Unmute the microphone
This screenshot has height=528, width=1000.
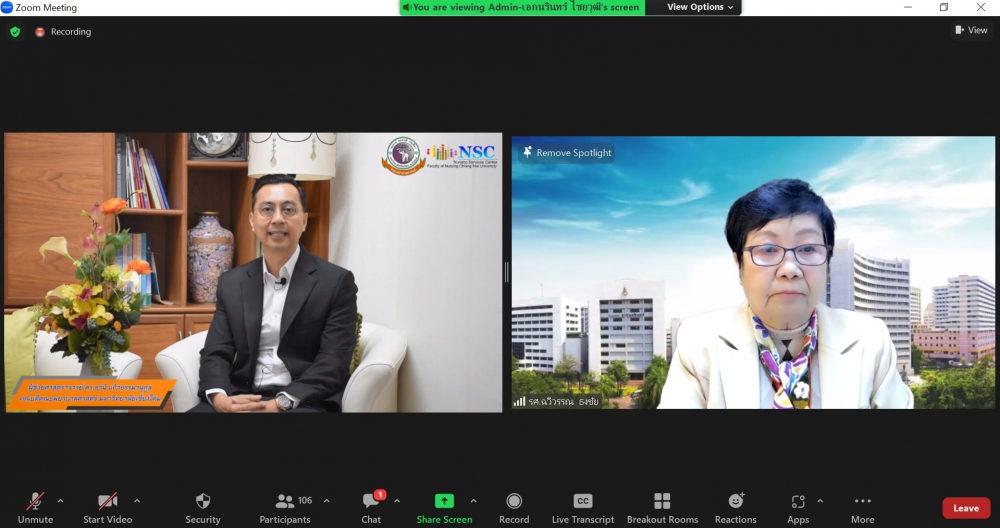pos(35,502)
